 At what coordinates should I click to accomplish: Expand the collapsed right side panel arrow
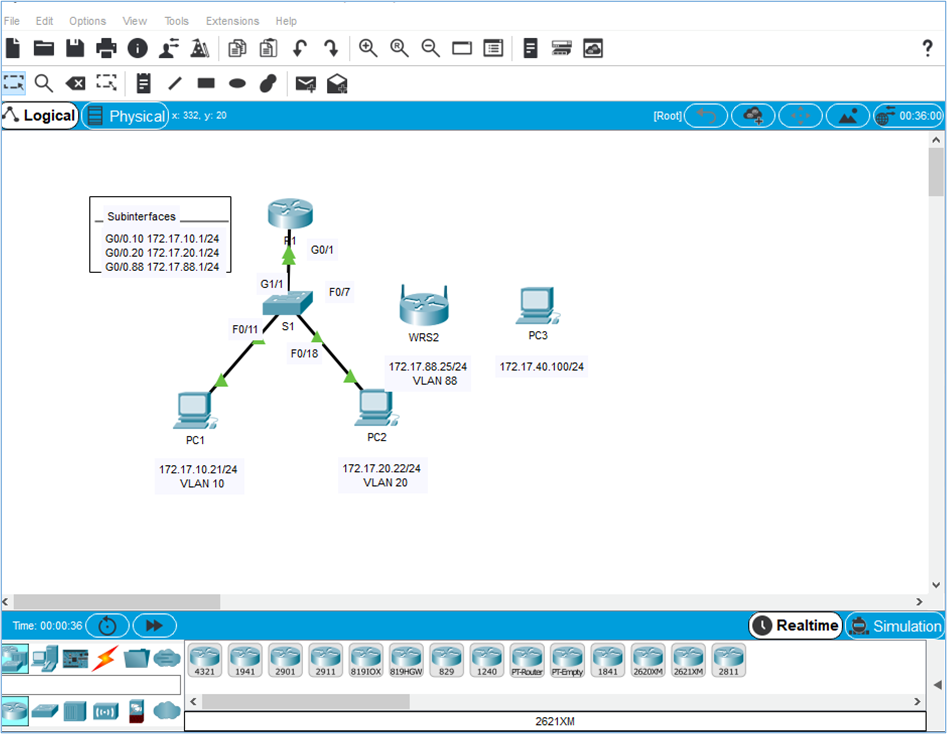pos(937,684)
